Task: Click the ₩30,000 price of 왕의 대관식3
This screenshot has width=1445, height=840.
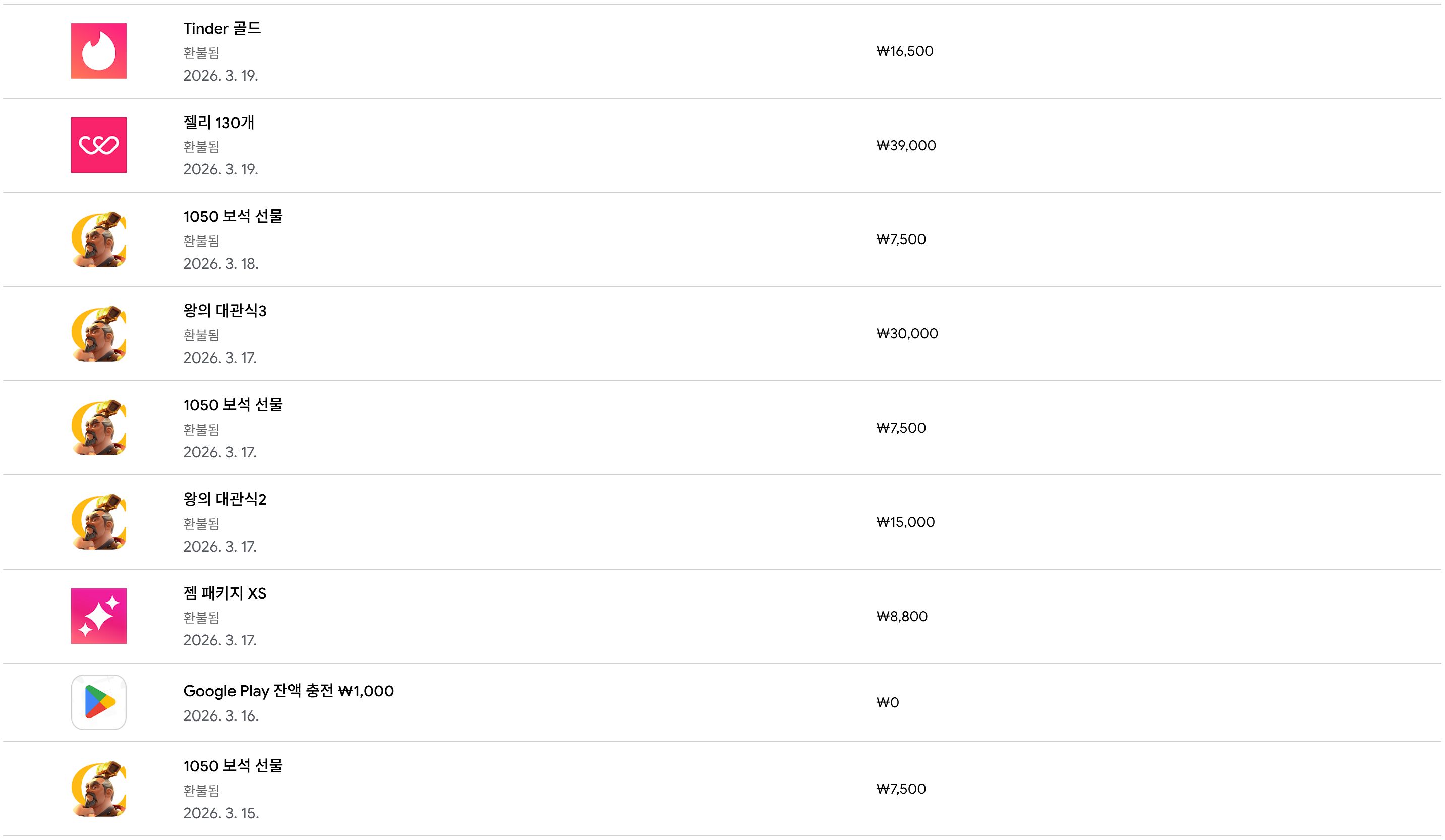Action: point(906,334)
